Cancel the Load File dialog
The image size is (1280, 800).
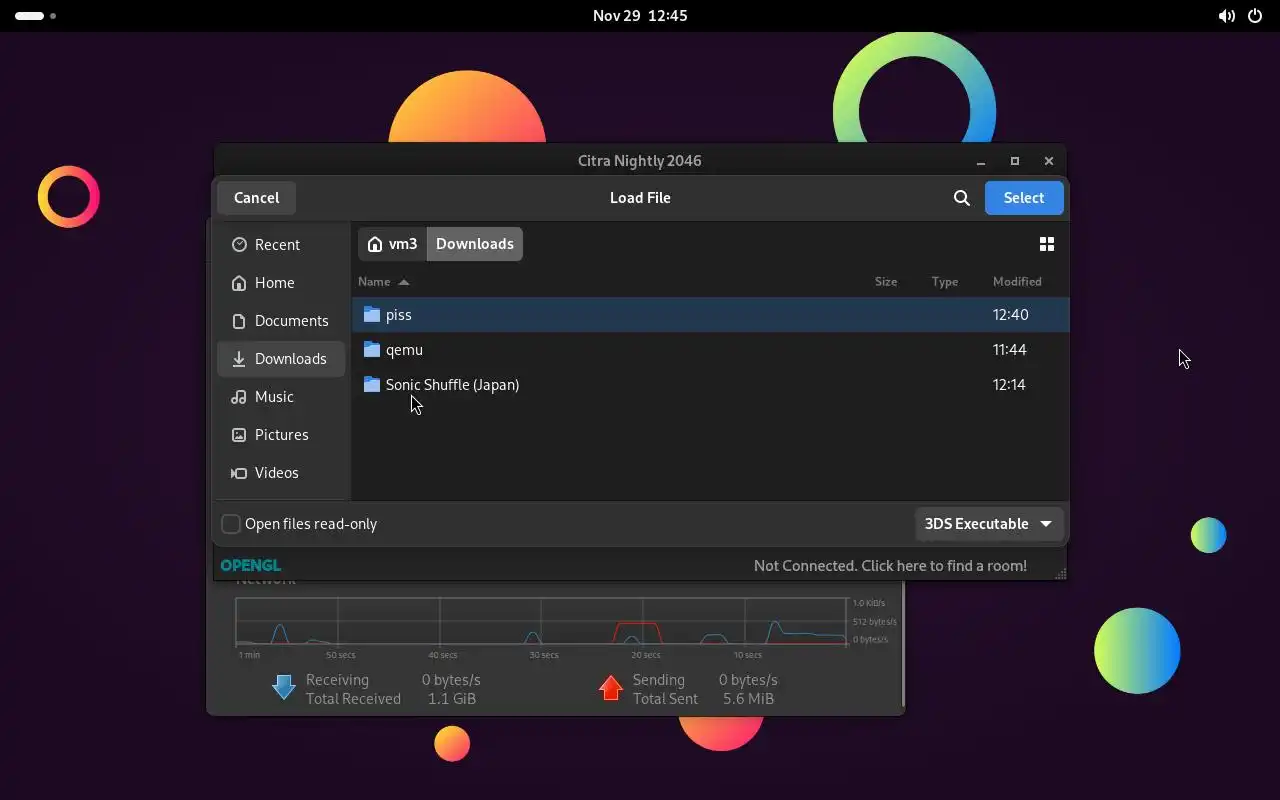(x=256, y=198)
